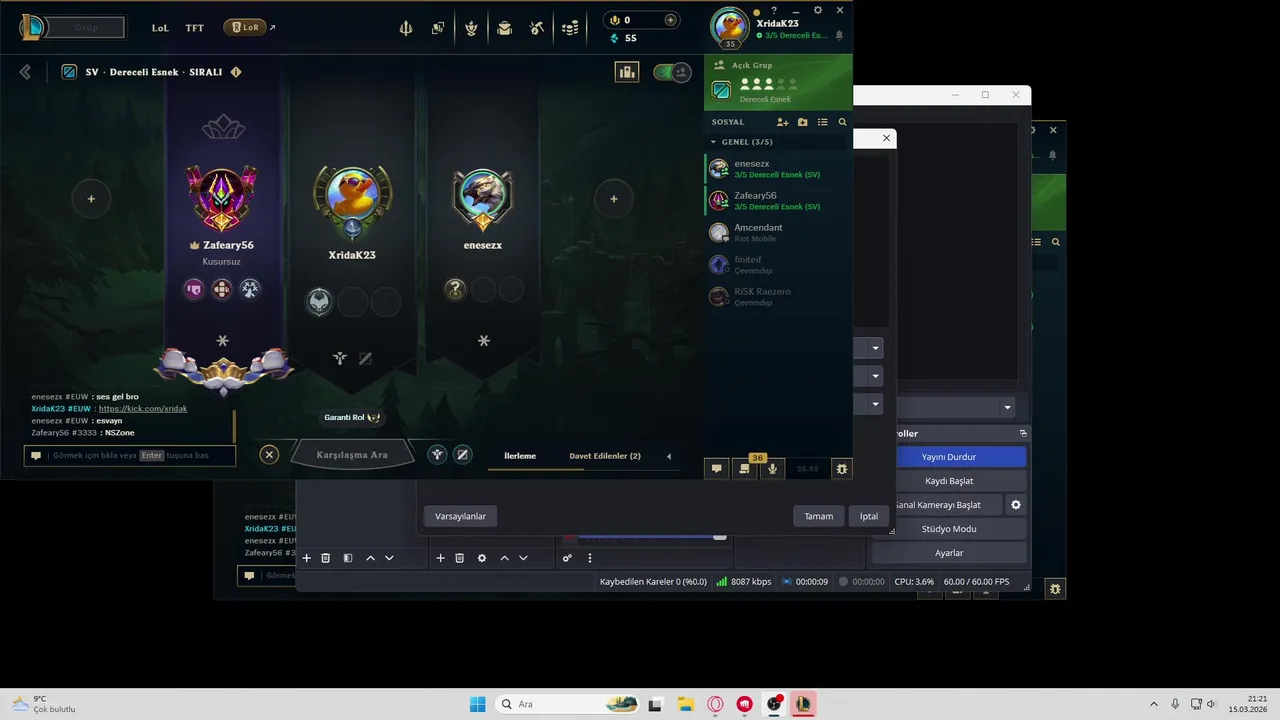Toggle Stüdyo Modu in OBS
This screenshot has width=1280, height=720.
click(x=949, y=529)
